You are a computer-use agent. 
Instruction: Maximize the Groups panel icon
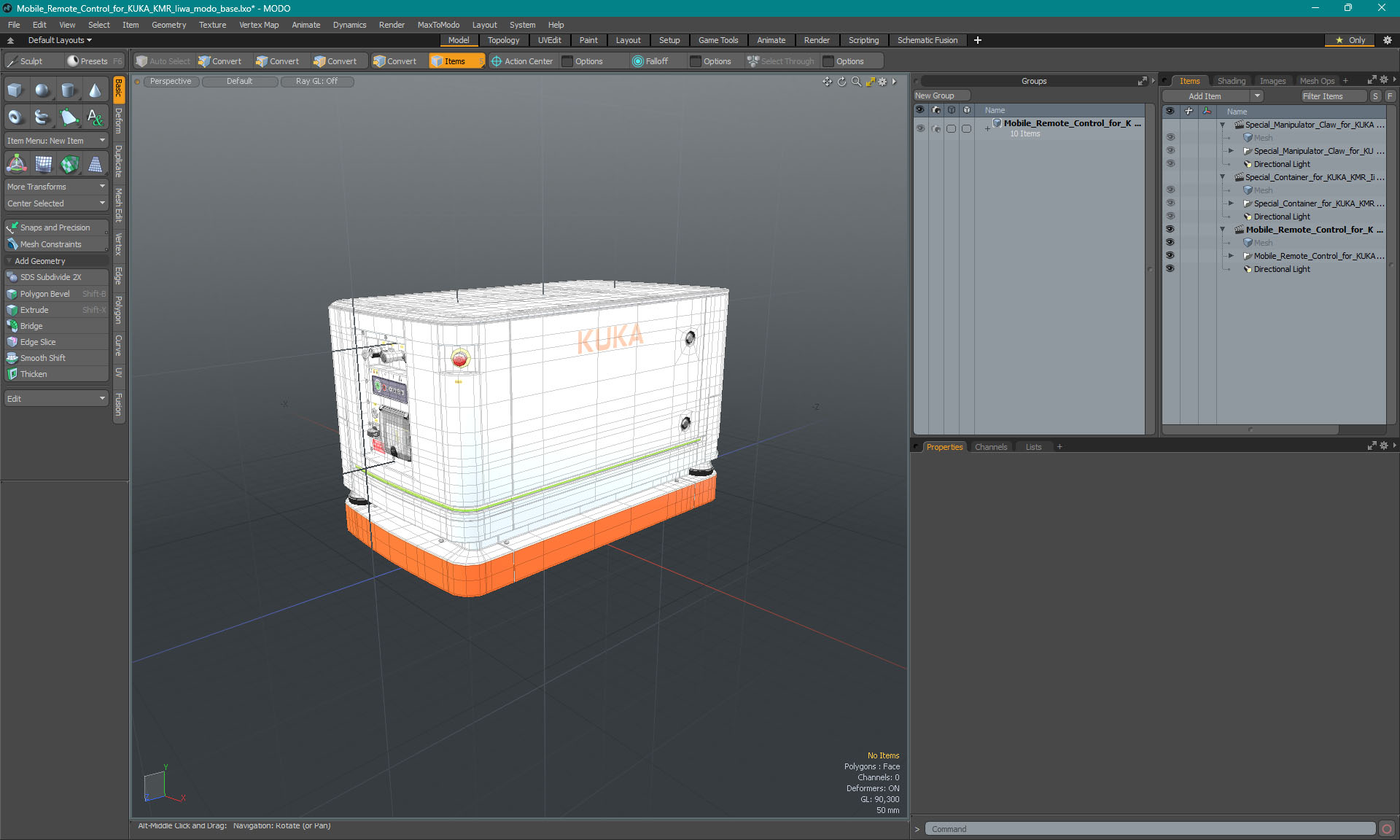coord(1142,81)
